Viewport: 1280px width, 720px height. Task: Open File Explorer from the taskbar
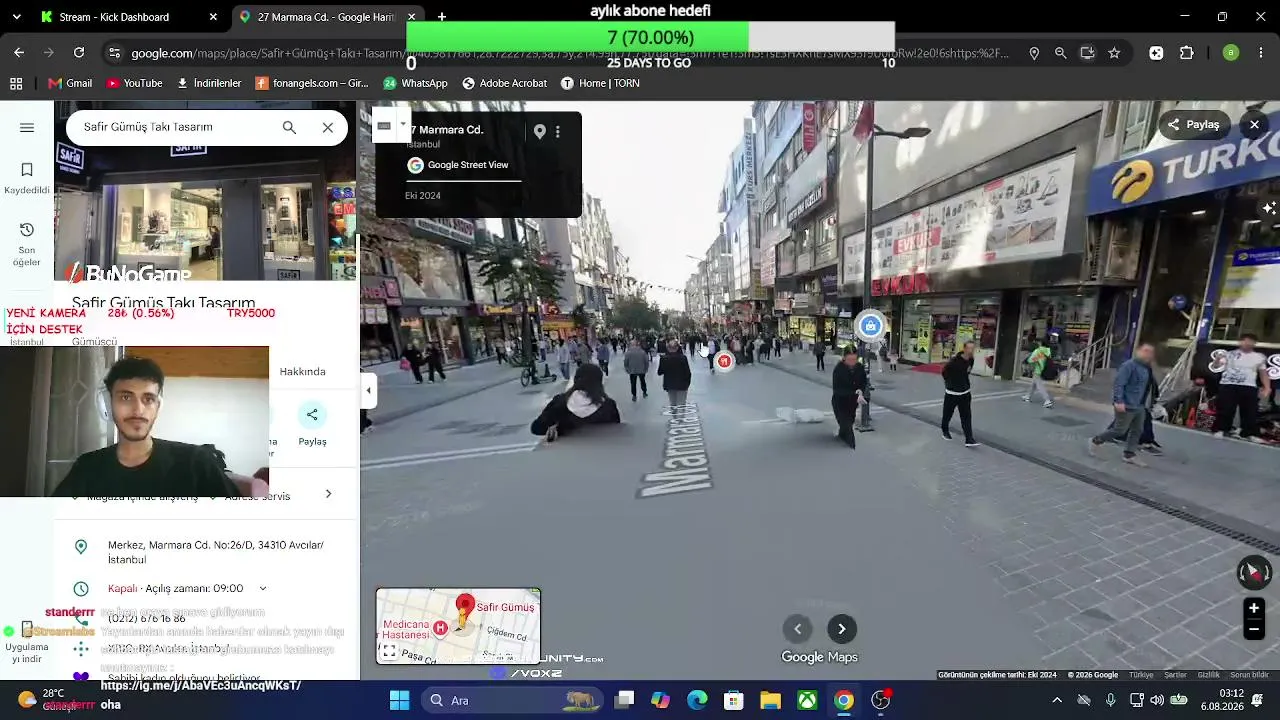point(770,700)
